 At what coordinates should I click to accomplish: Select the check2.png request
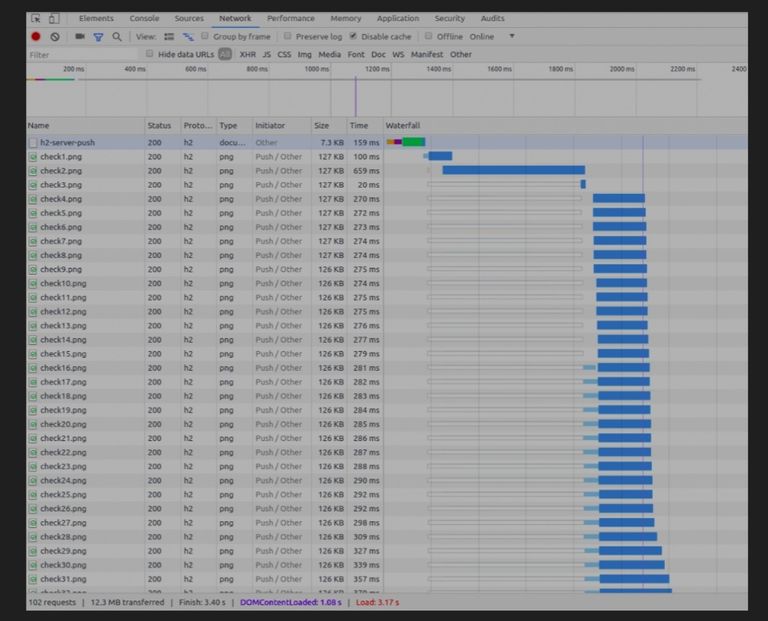387,171
